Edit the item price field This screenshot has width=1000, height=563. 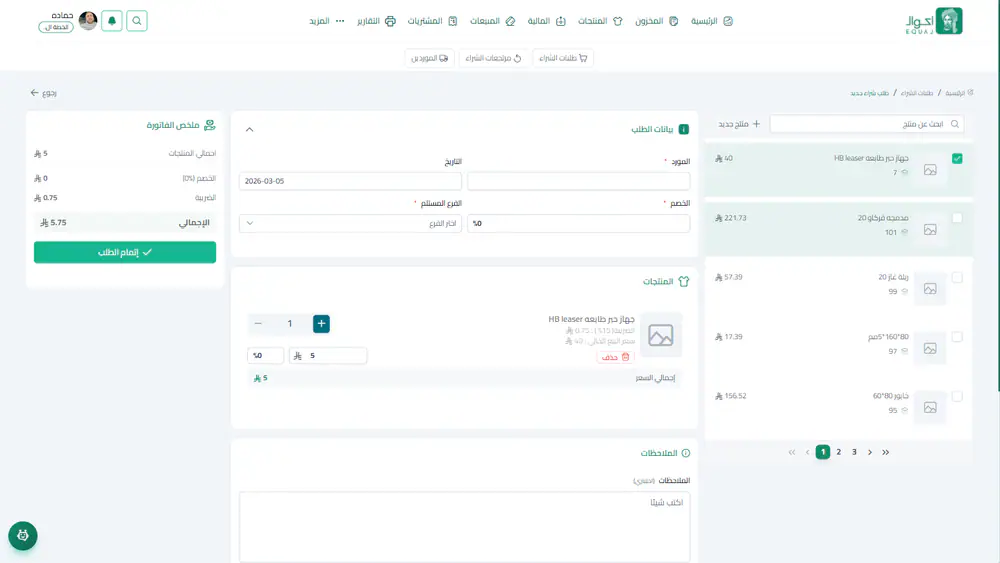point(328,355)
